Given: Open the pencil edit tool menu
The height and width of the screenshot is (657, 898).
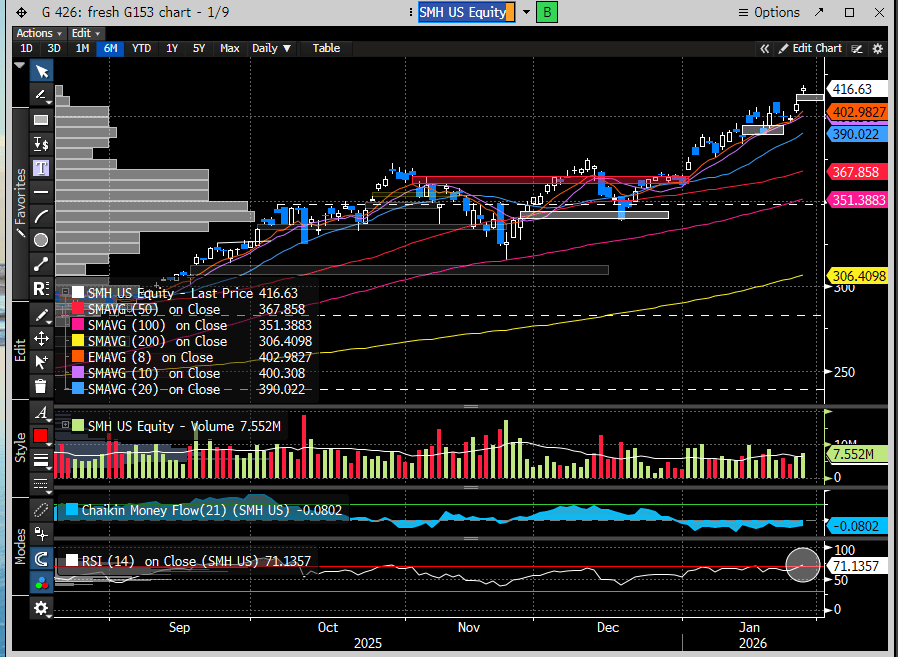Looking at the screenshot, I should pos(41,315).
